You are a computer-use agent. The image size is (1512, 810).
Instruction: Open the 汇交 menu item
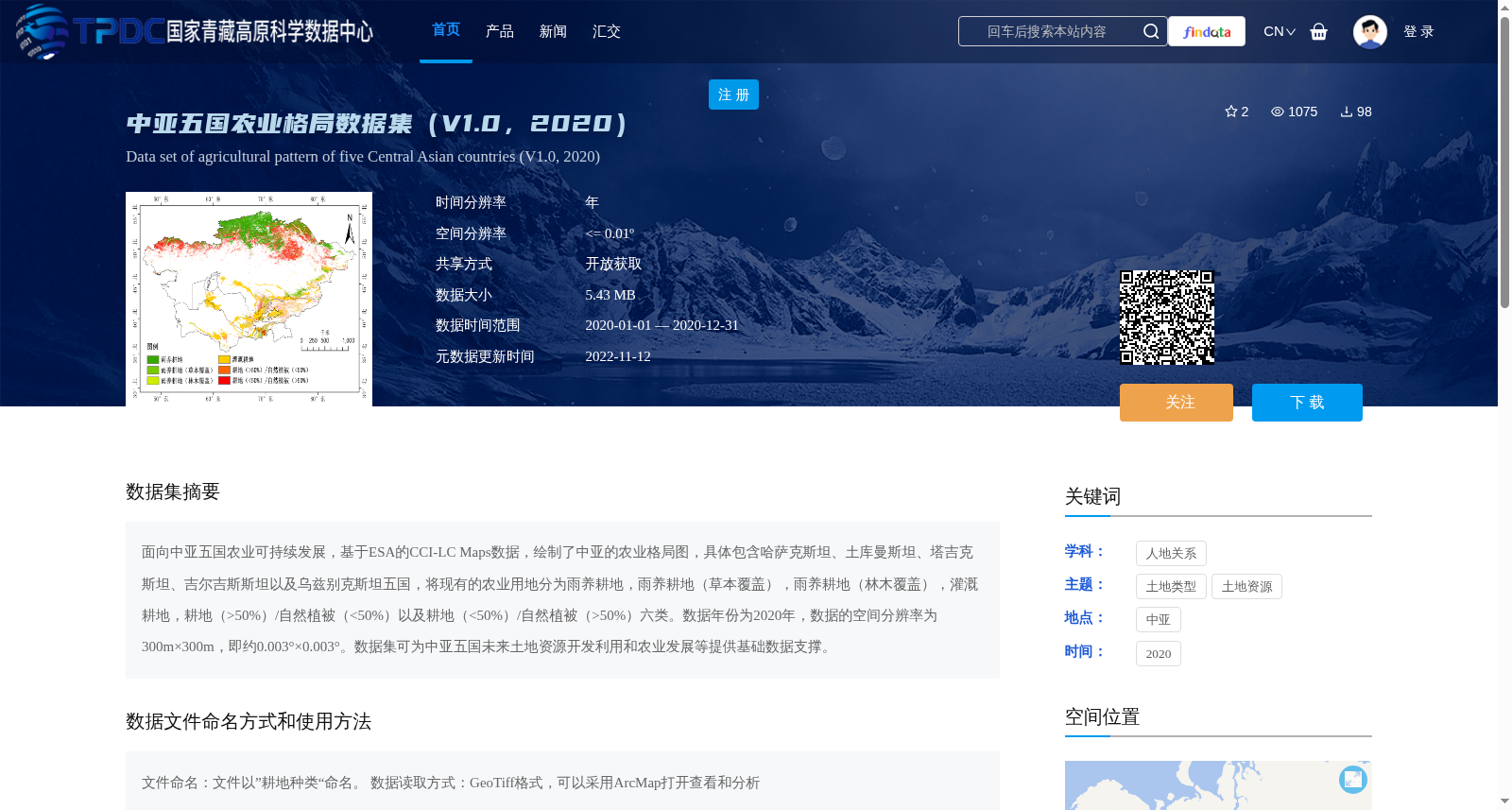click(606, 31)
